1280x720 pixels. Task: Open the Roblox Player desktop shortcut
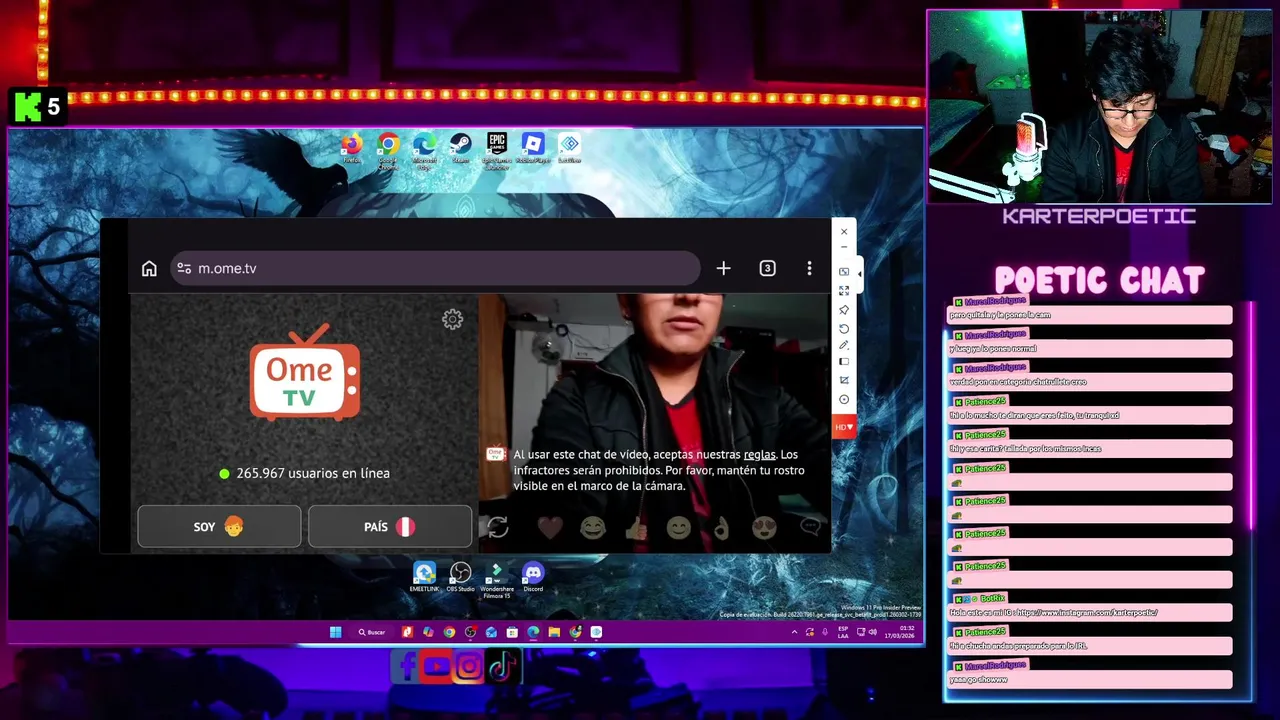pos(533,148)
